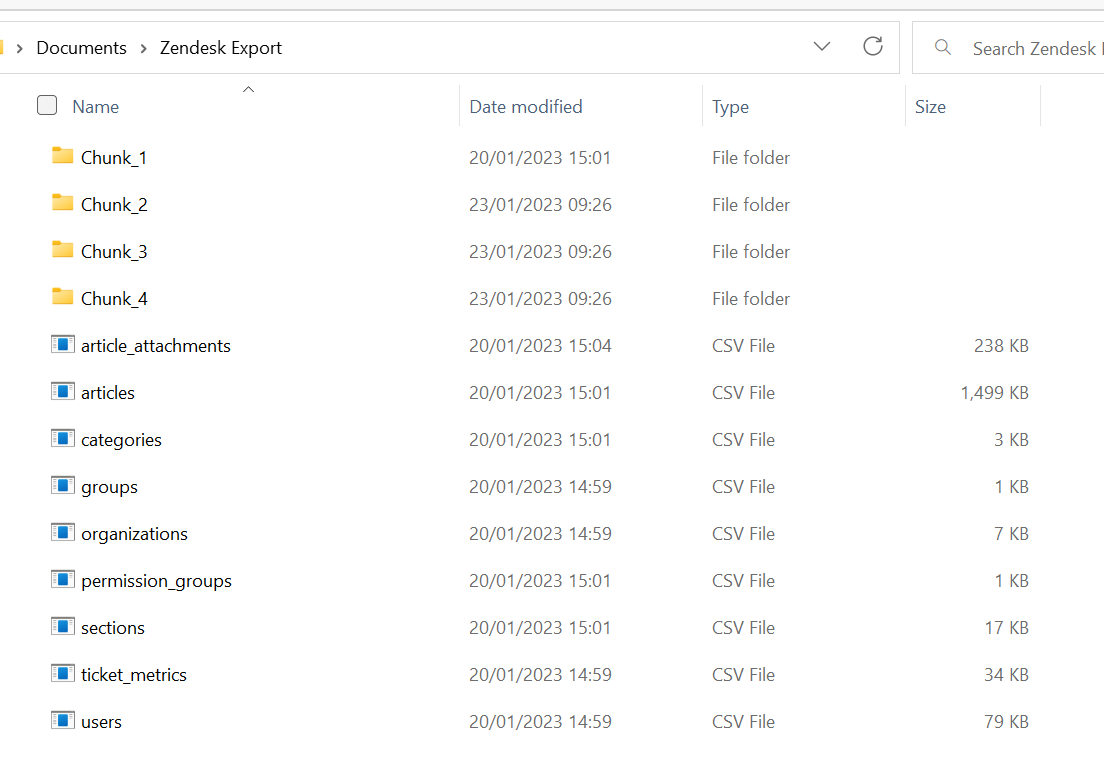The width and height of the screenshot is (1104, 766).
Task: Click the search magnifier icon
Action: (943, 47)
